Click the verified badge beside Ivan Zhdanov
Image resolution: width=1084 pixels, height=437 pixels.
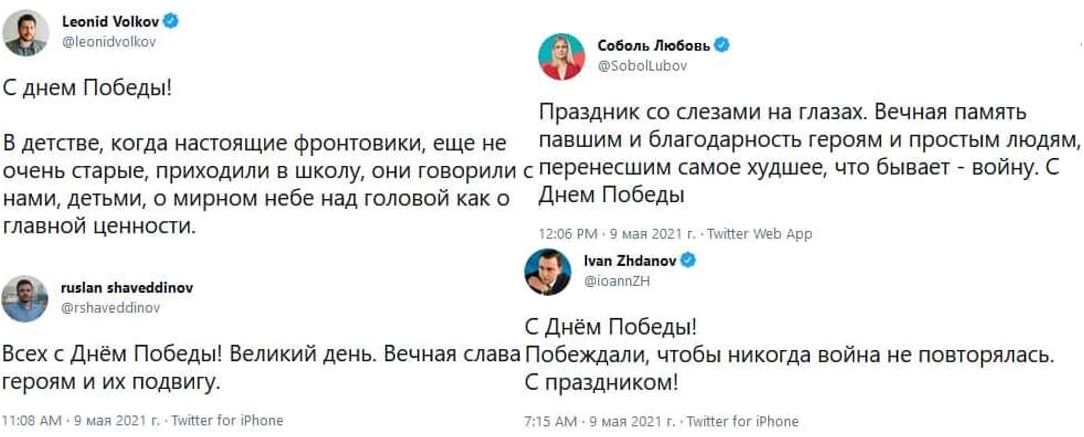688,260
